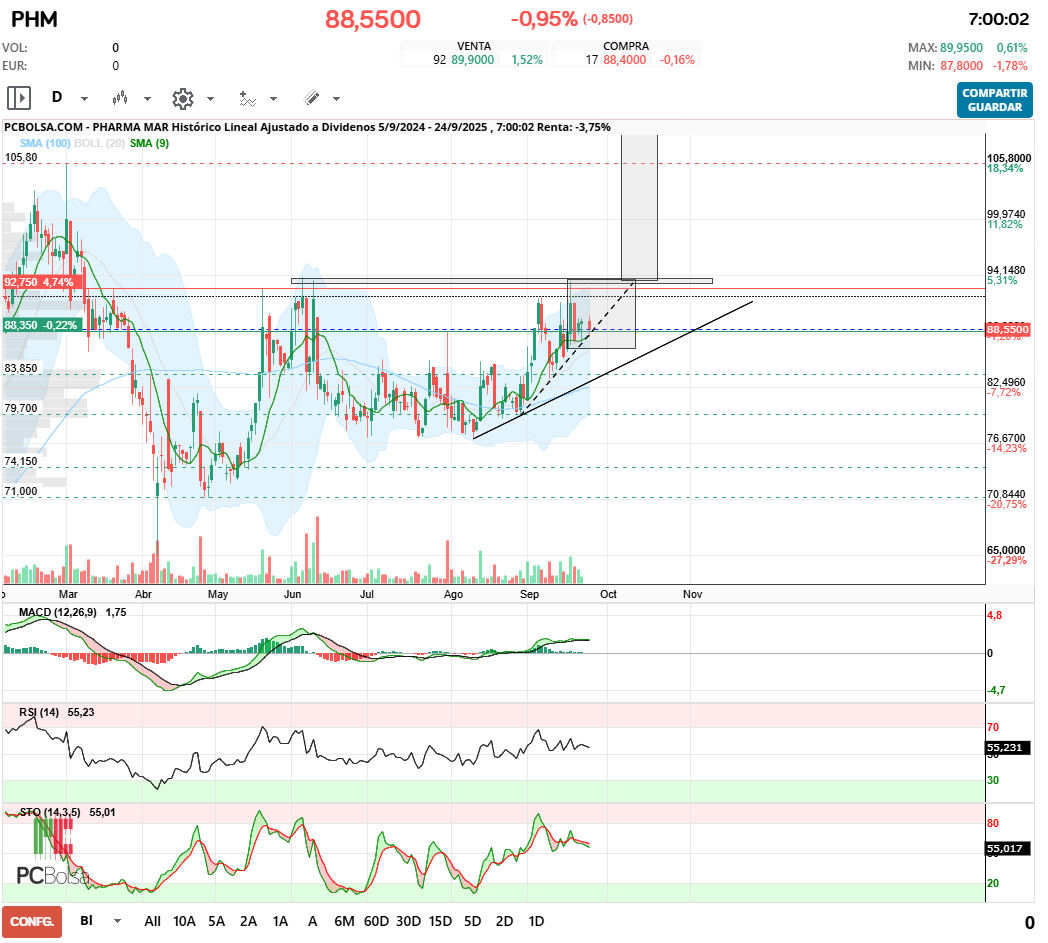Image resolution: width=1048 pixels, height=943 pixels.
Task: Select the All time range
Action: (x=152, y=921)
